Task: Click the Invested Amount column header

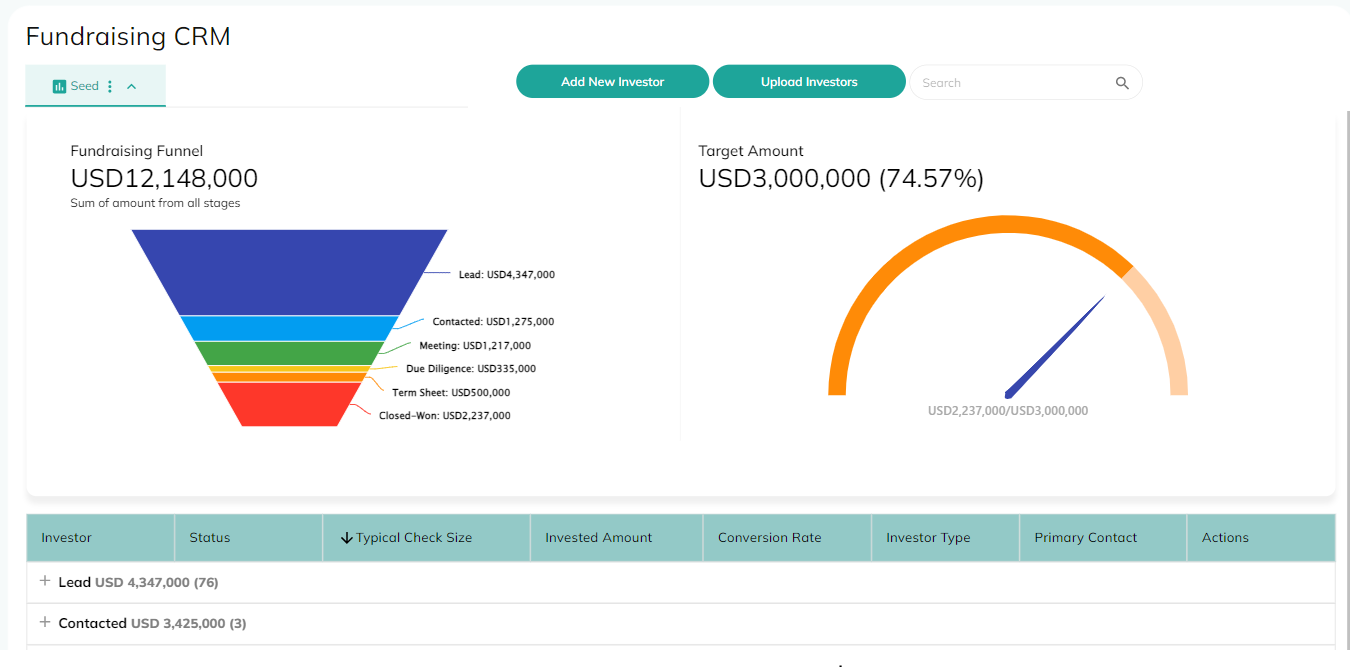Action: pyautogui.click(x=598, y=538)
